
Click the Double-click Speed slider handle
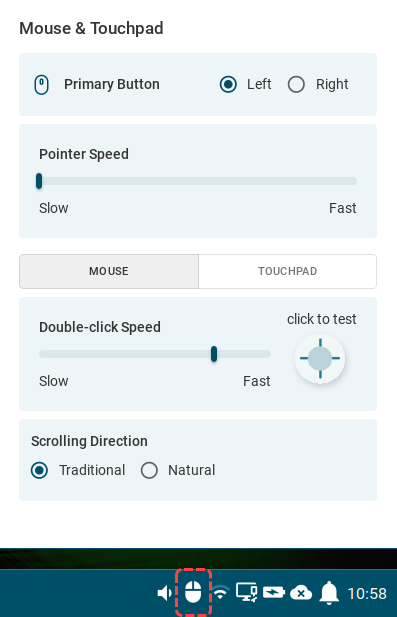(214, 354)
